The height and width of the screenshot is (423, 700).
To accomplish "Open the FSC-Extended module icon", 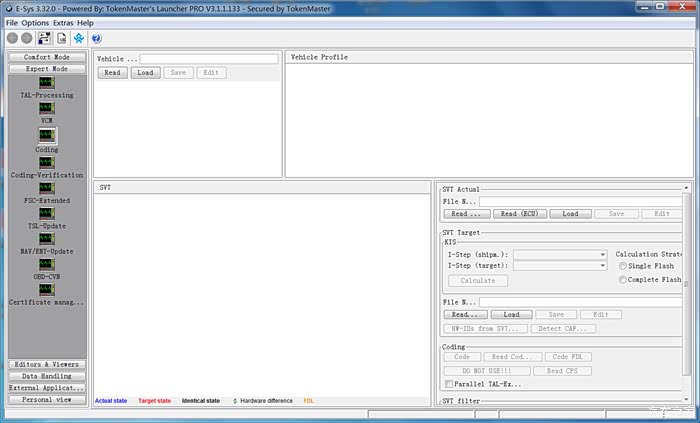I will pyautogui.click(x=46, y=188).
